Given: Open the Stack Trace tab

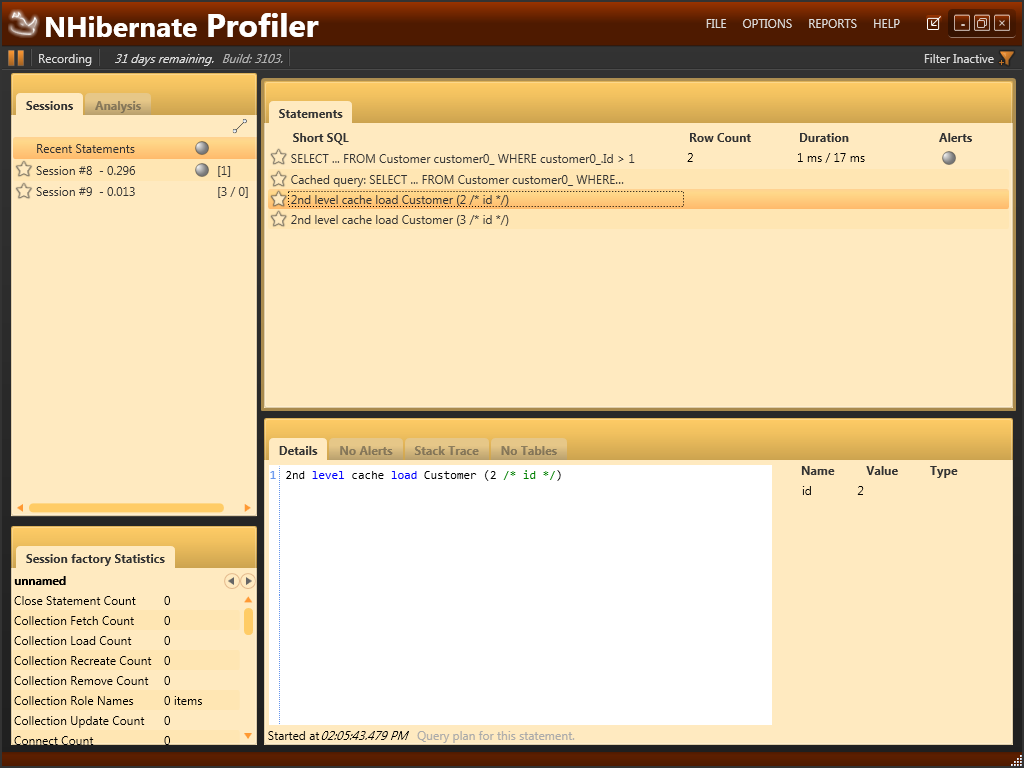Looking at the screenshot, I should tap(446, 450).
